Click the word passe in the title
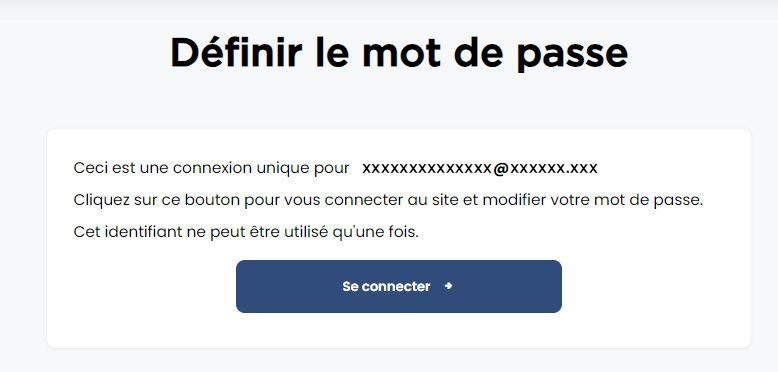 pyautogui.click(x=572, y=56)
